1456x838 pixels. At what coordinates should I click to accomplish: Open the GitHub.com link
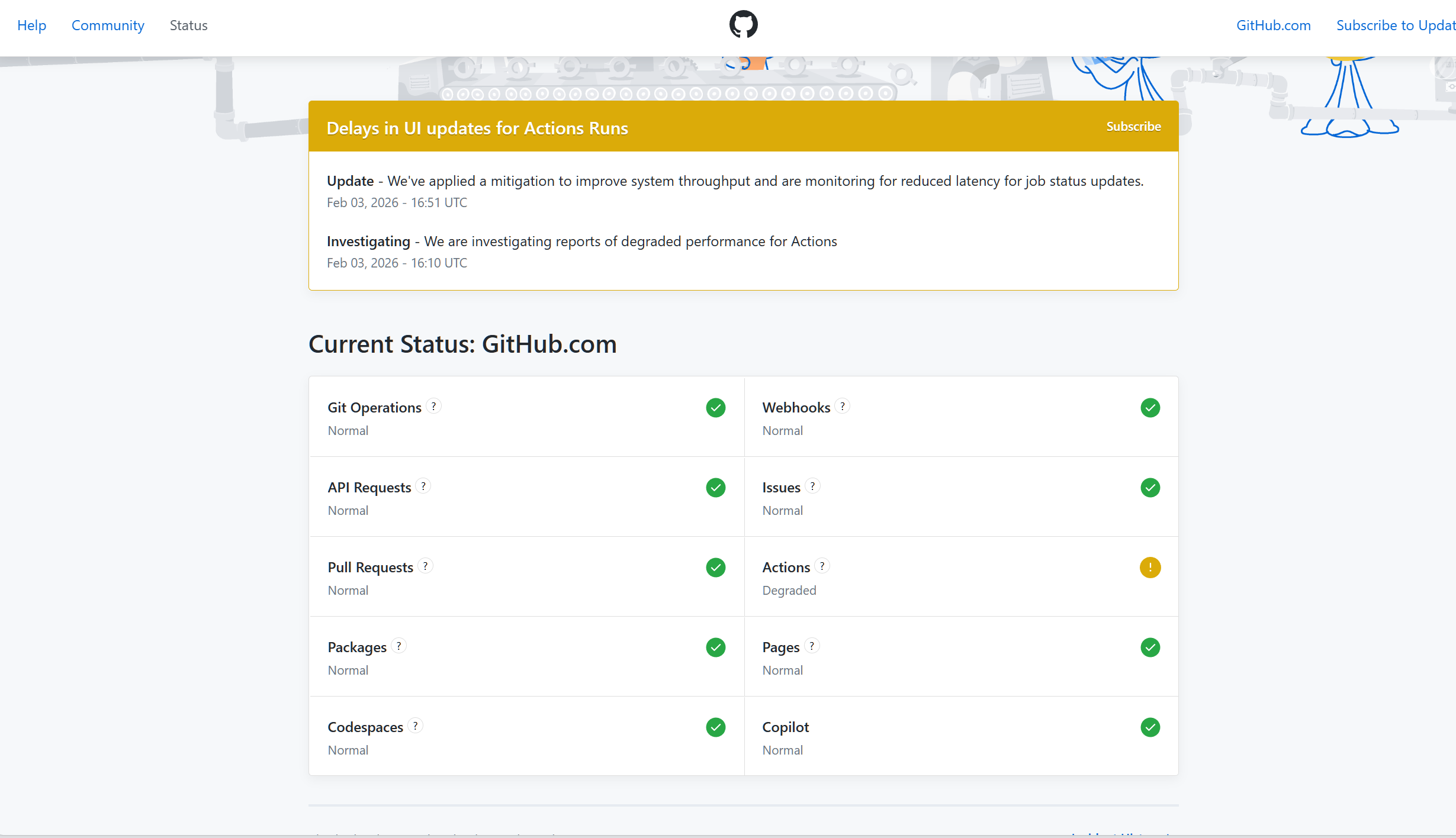pyautogui.click(x=1273, y=25)
